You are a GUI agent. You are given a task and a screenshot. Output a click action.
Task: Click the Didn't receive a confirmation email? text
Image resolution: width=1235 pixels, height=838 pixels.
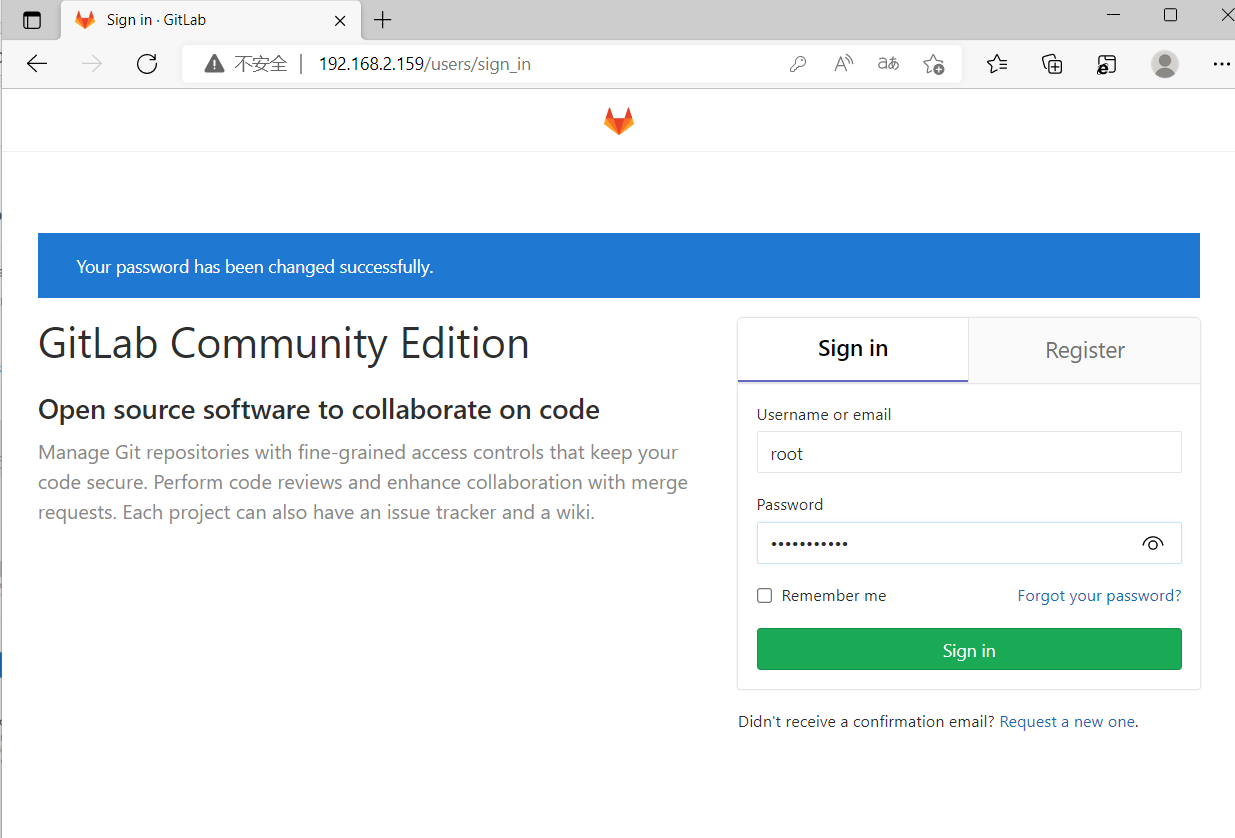click(x=866, y=722)
